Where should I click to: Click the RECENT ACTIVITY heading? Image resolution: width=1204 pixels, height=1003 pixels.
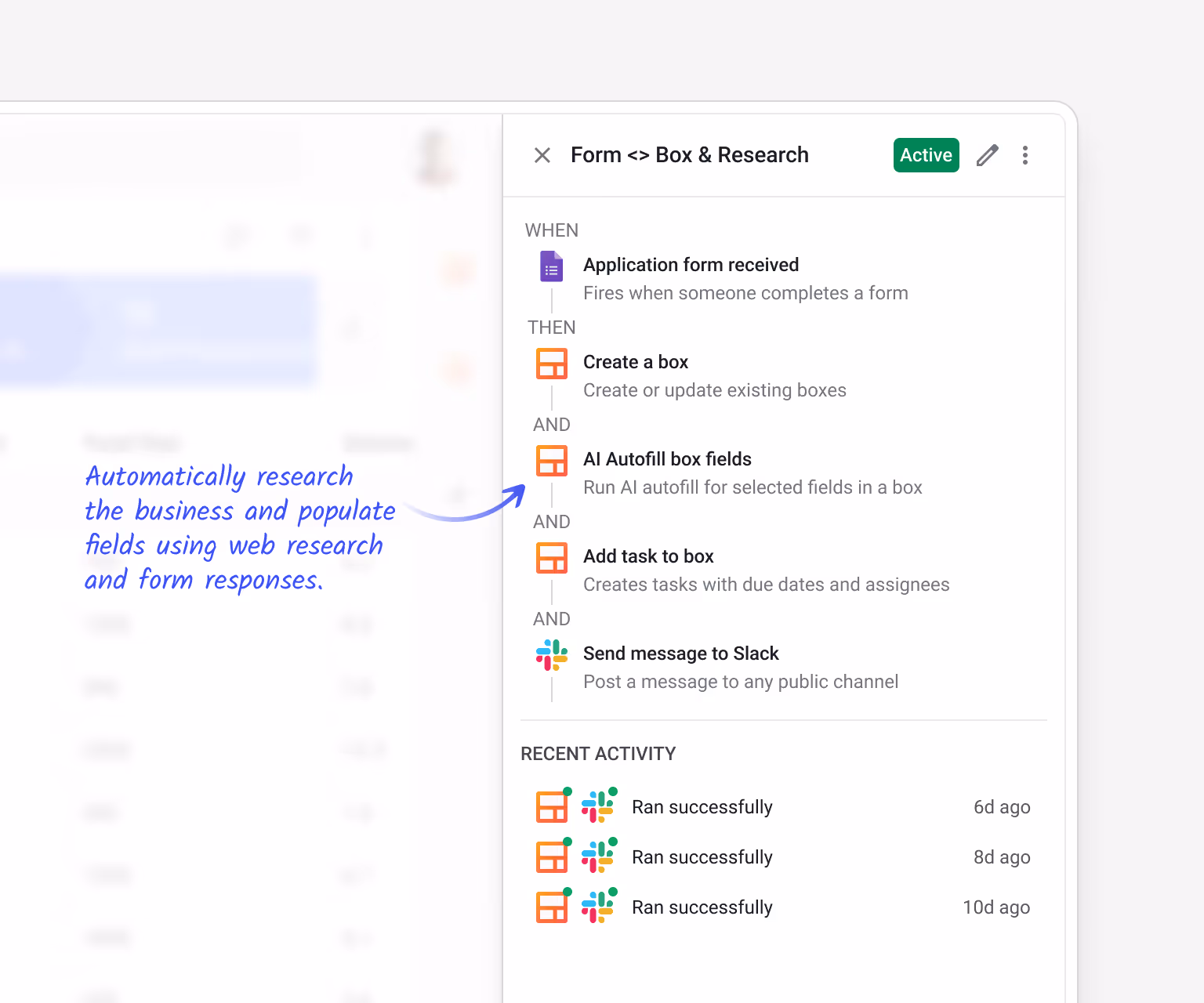click(x=598, y=754)
